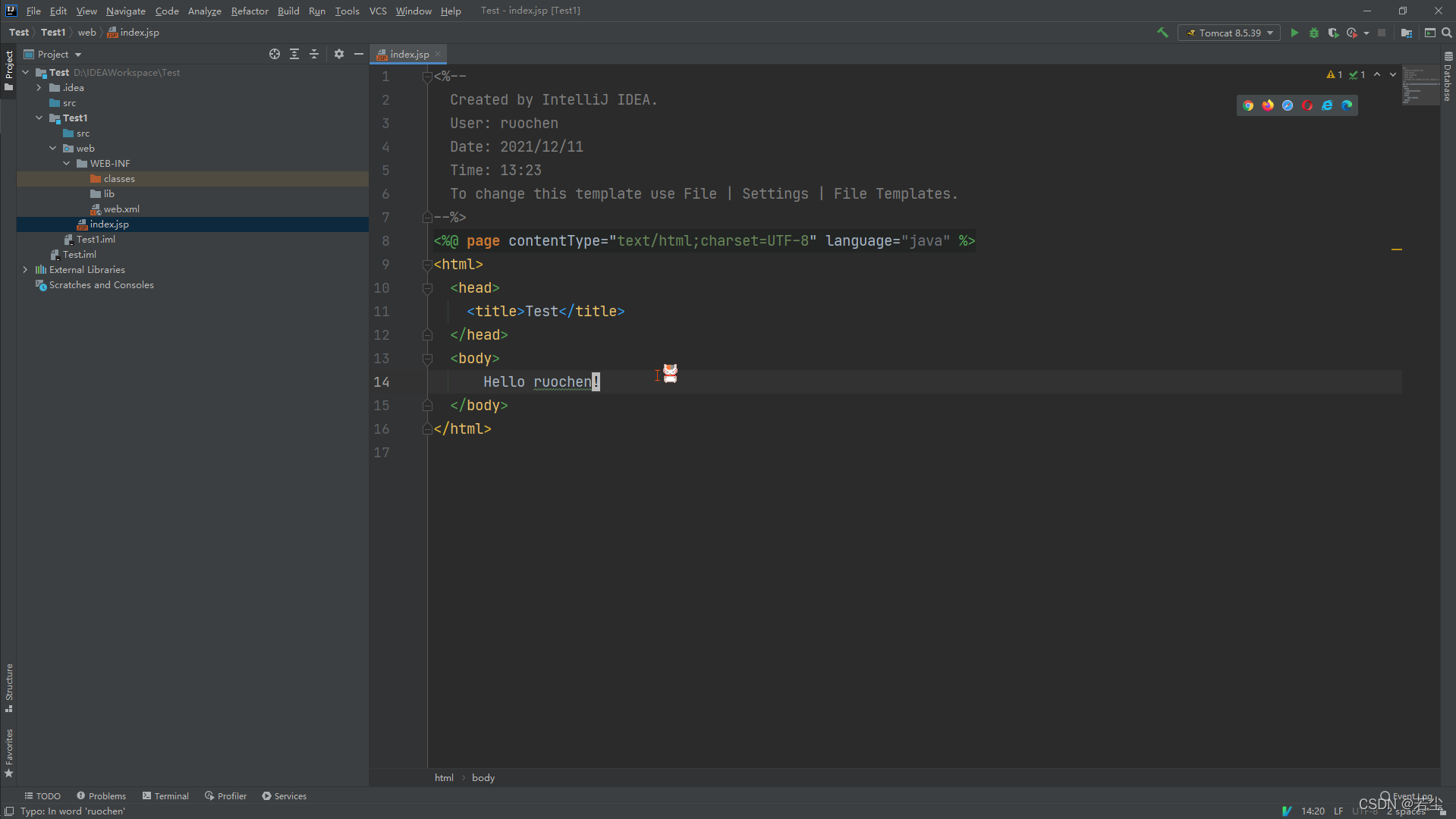
Task: Expand External Libraries node
Action: tap(25, 269)
